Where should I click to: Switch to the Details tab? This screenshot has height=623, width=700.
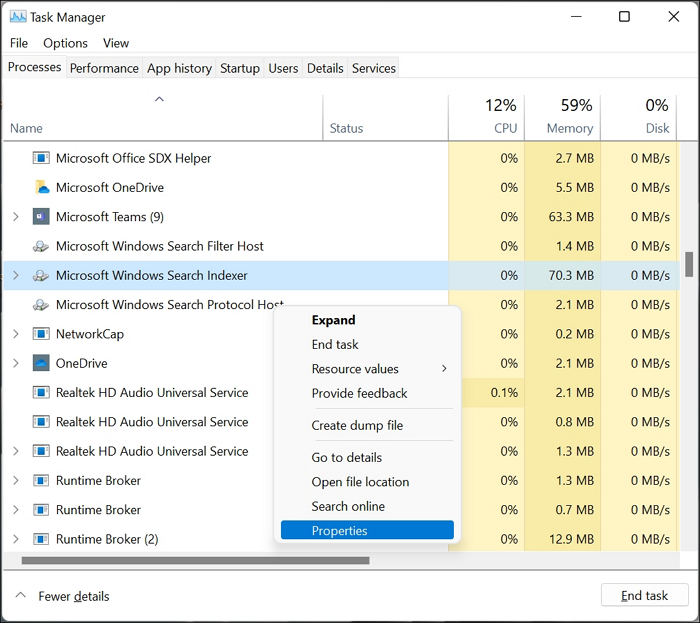(325, 68)
